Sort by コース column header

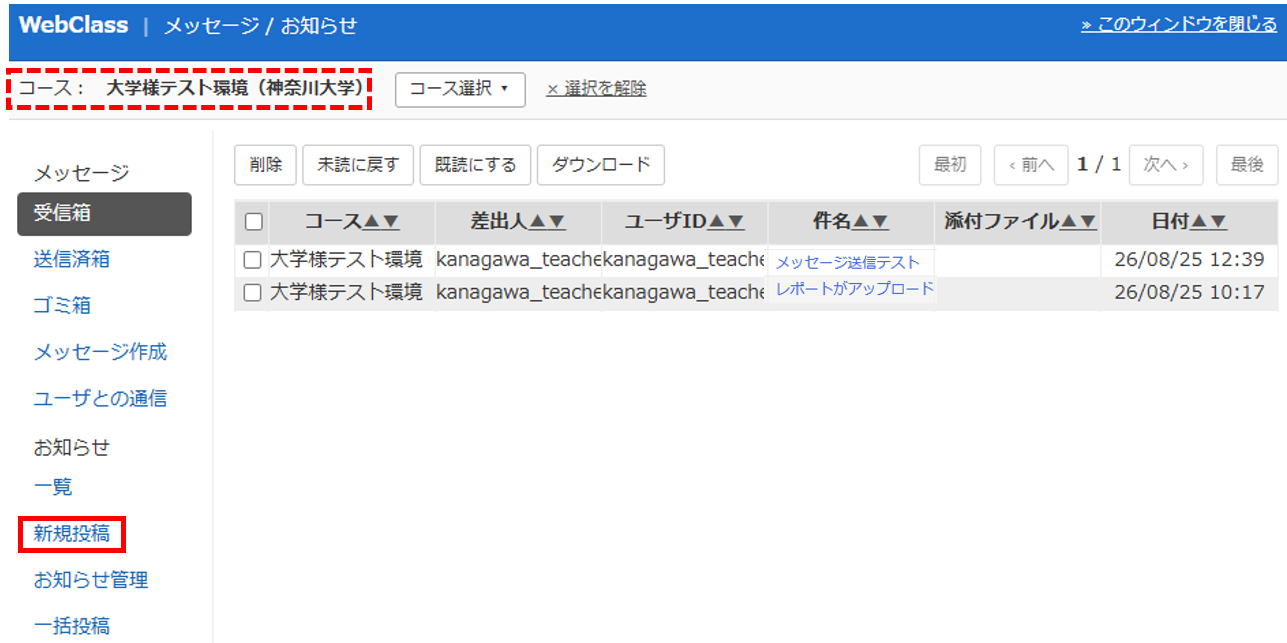351,222
